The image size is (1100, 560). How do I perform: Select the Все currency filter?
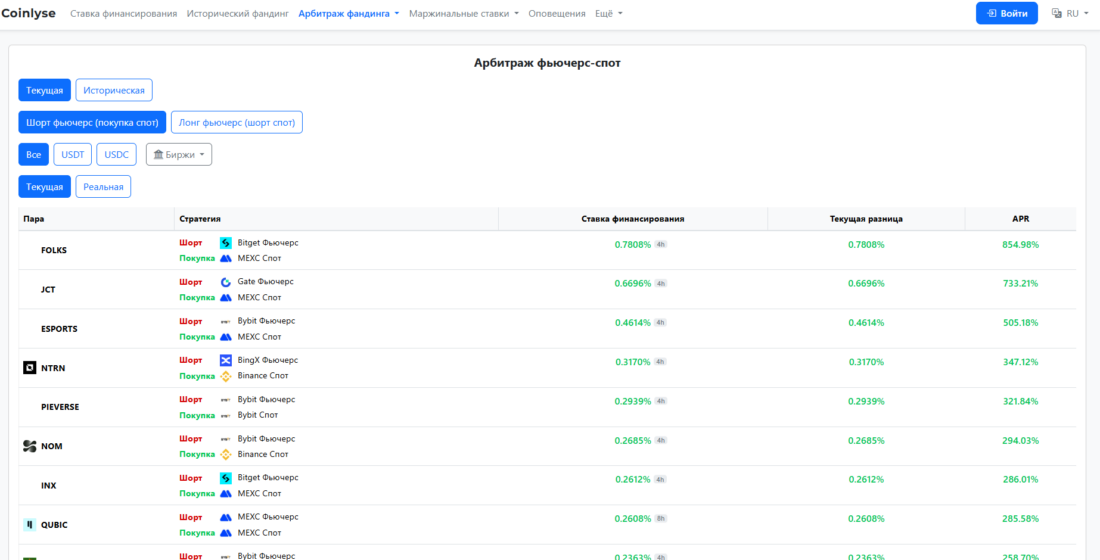pyautogui.click(x=34, y=154)
